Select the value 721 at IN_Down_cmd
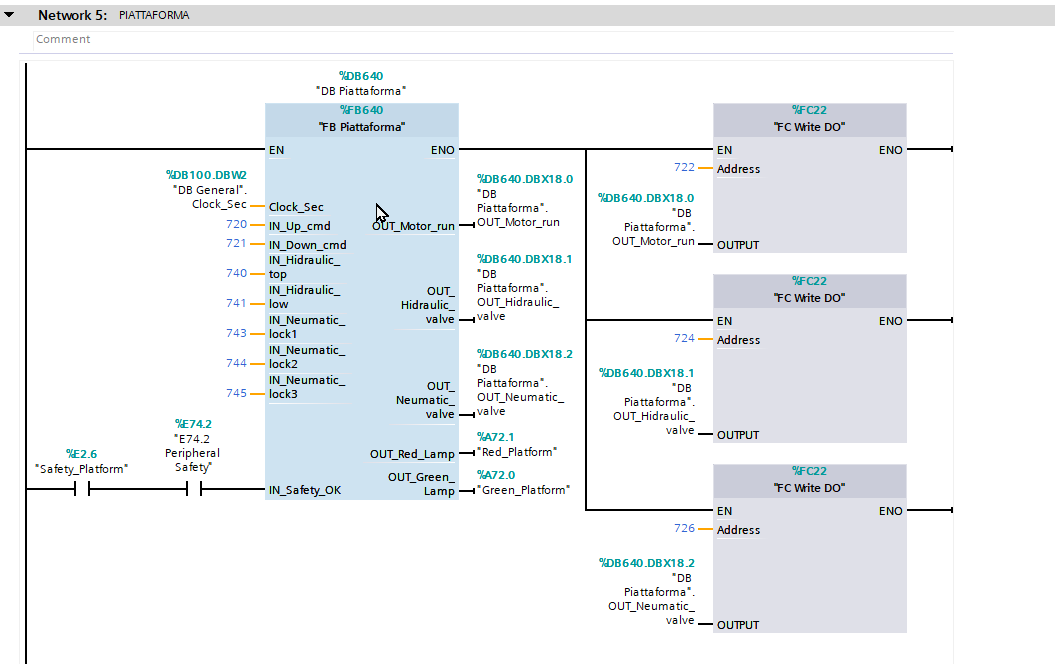 pyautogui.click(x=237, y=243)
